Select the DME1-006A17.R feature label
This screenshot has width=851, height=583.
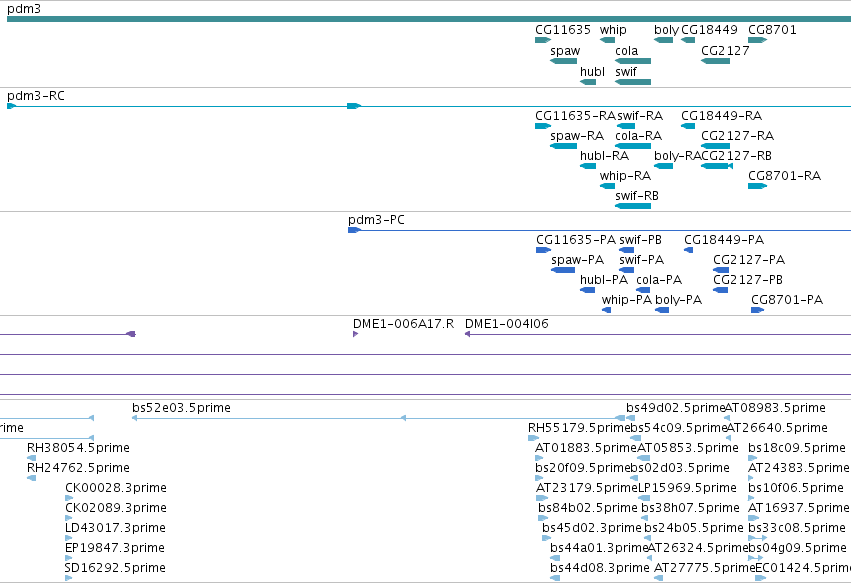pos(403,324)
